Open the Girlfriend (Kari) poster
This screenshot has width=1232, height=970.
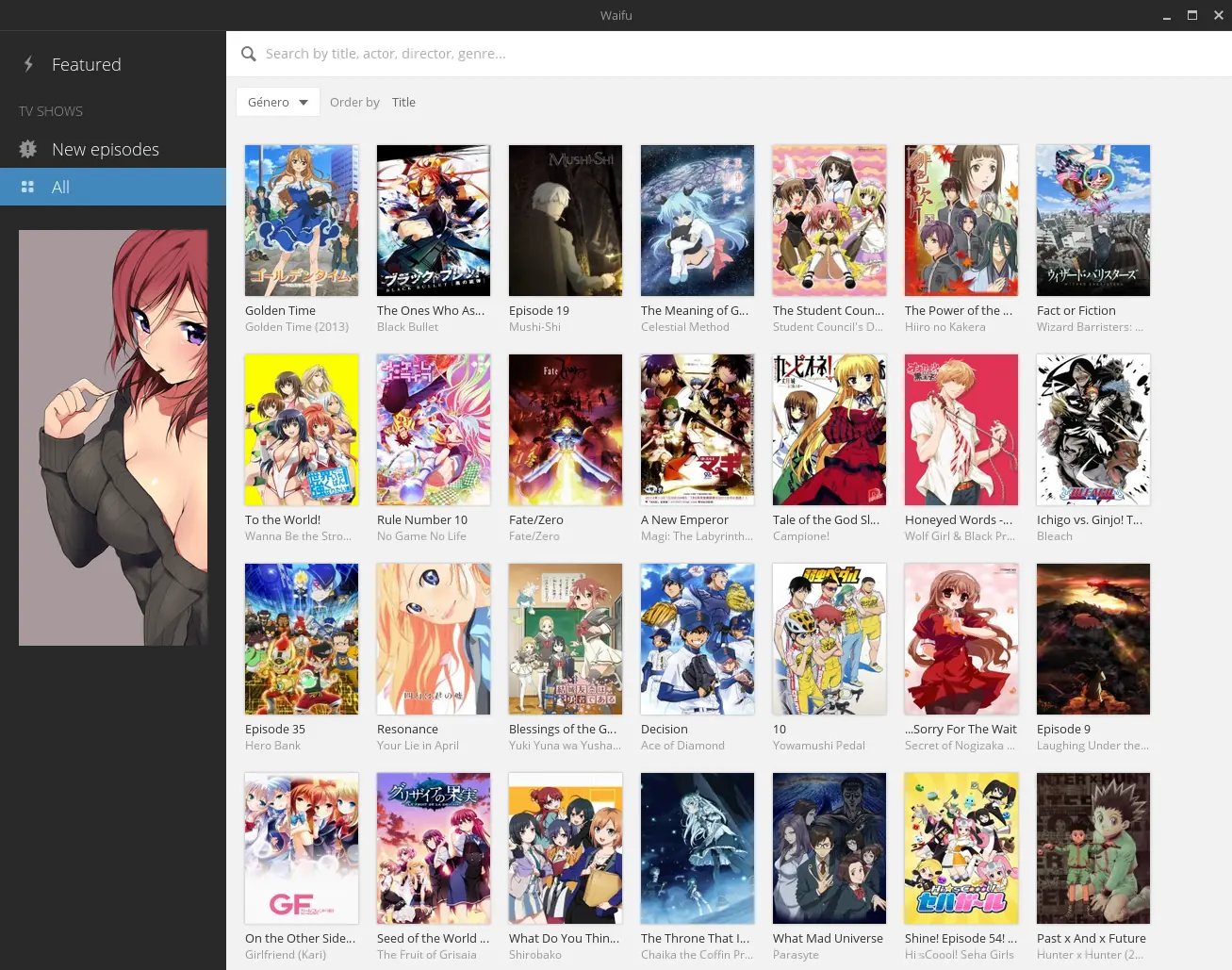pos(302,848)
